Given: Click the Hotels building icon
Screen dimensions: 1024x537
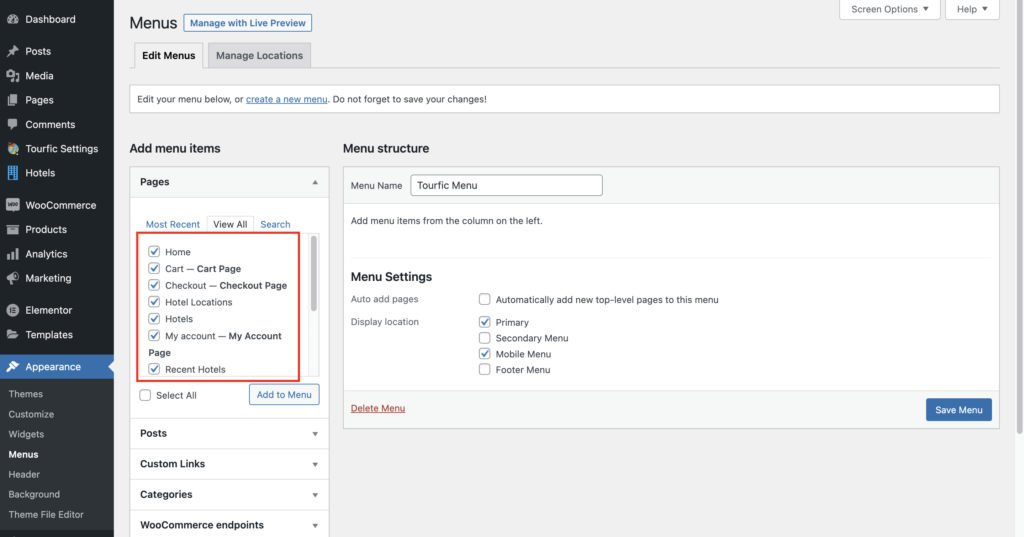Looking at the screenshot, I should coord(12,173).
